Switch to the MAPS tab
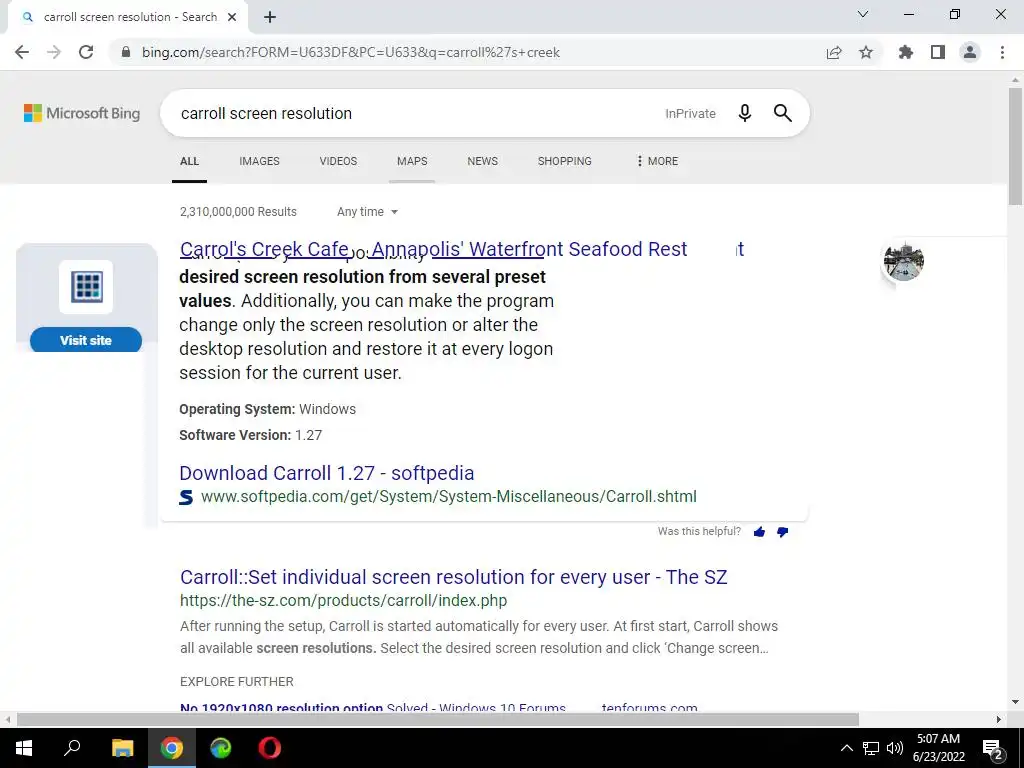Image resolution: width=1024 pixels, height=768 pixels. tap(412, 161)
